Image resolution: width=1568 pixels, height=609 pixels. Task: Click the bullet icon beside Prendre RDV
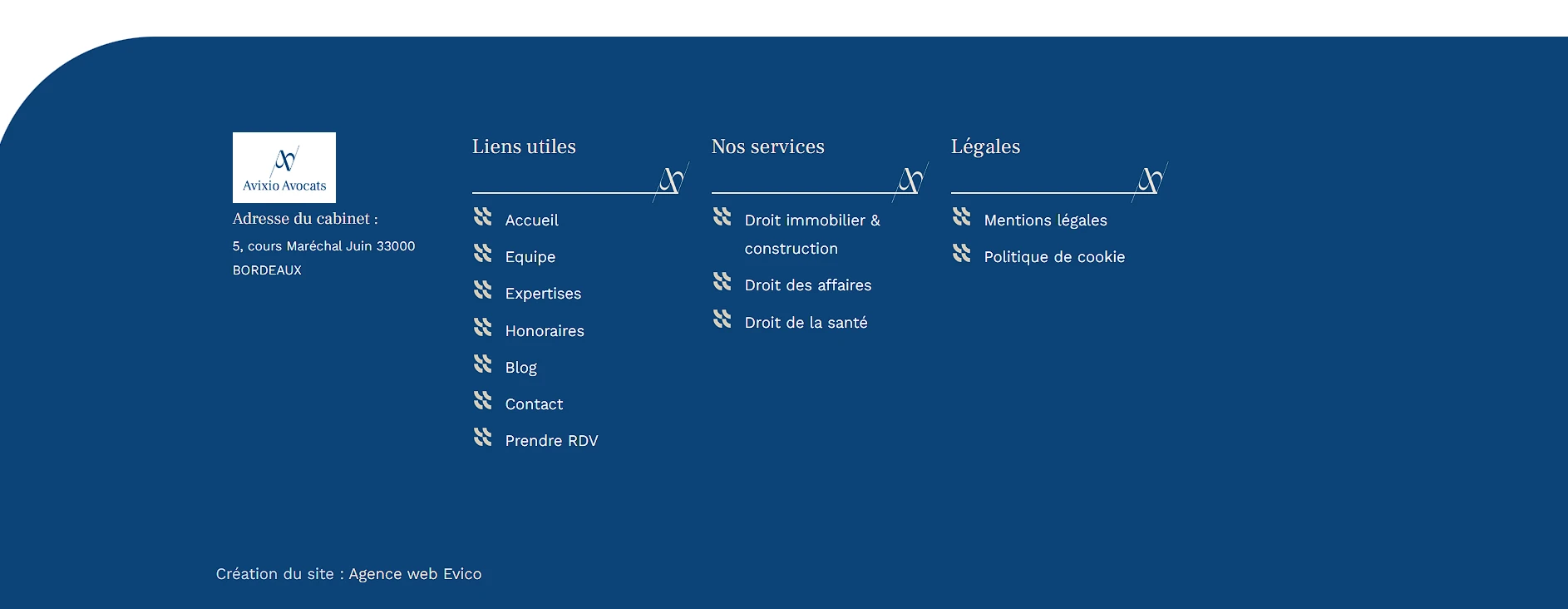482,437
